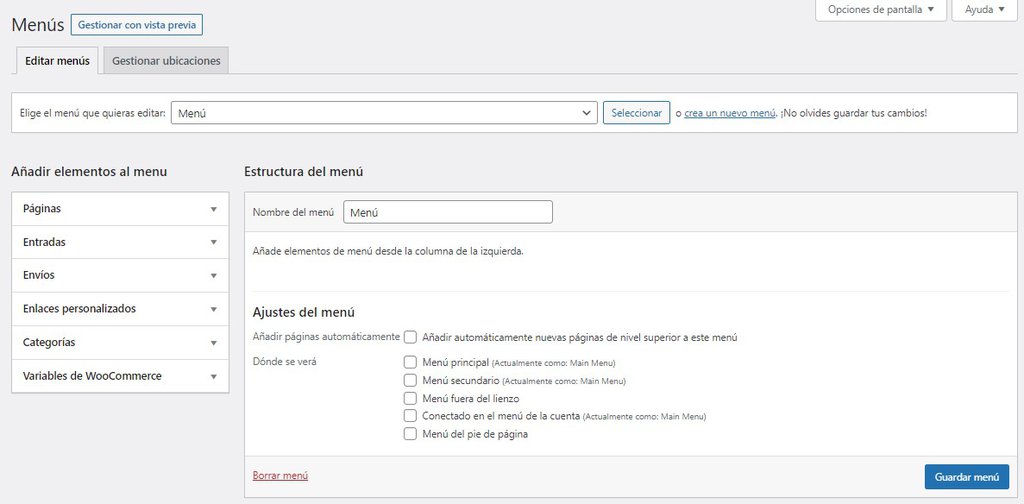The image size is (1024, 504).
Task: Expand Variables de WooCommerce arrow
Action: [x=214, y=377]
